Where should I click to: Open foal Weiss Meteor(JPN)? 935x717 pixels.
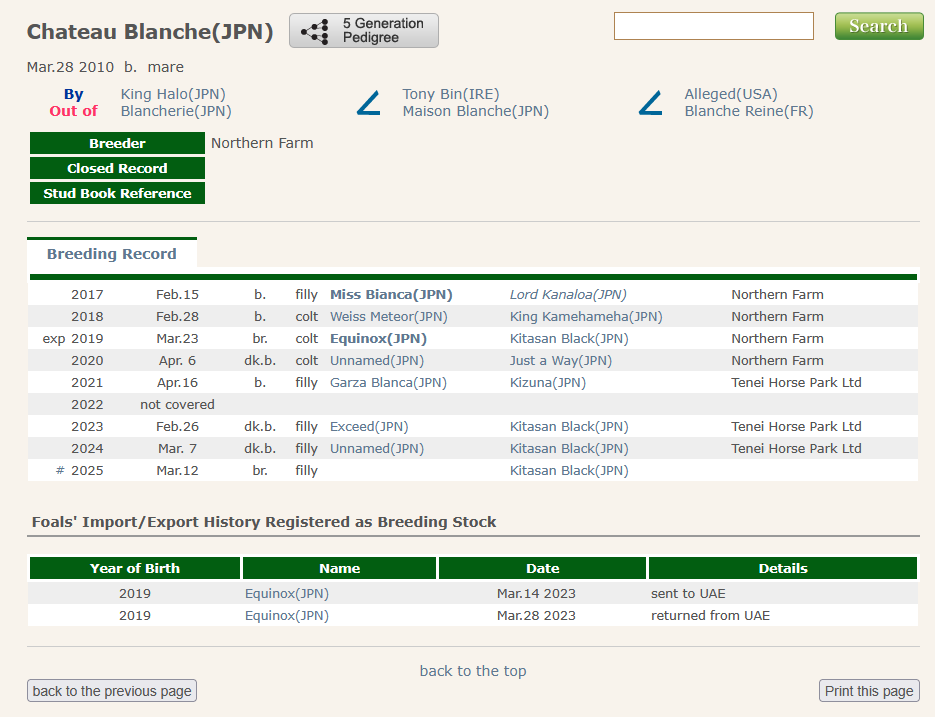click(389, 317)
